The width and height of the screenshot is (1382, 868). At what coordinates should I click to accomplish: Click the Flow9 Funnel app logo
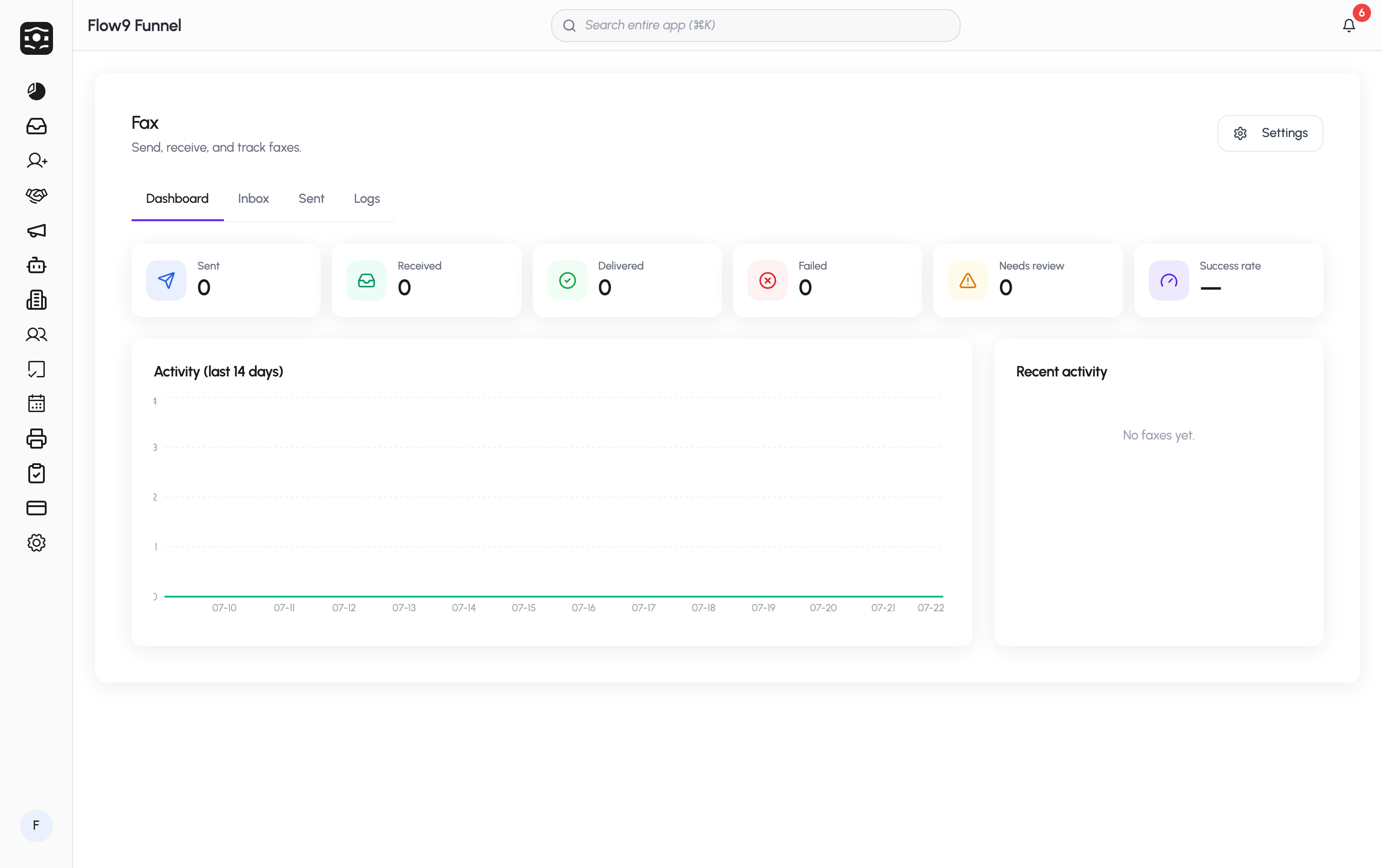36,38
